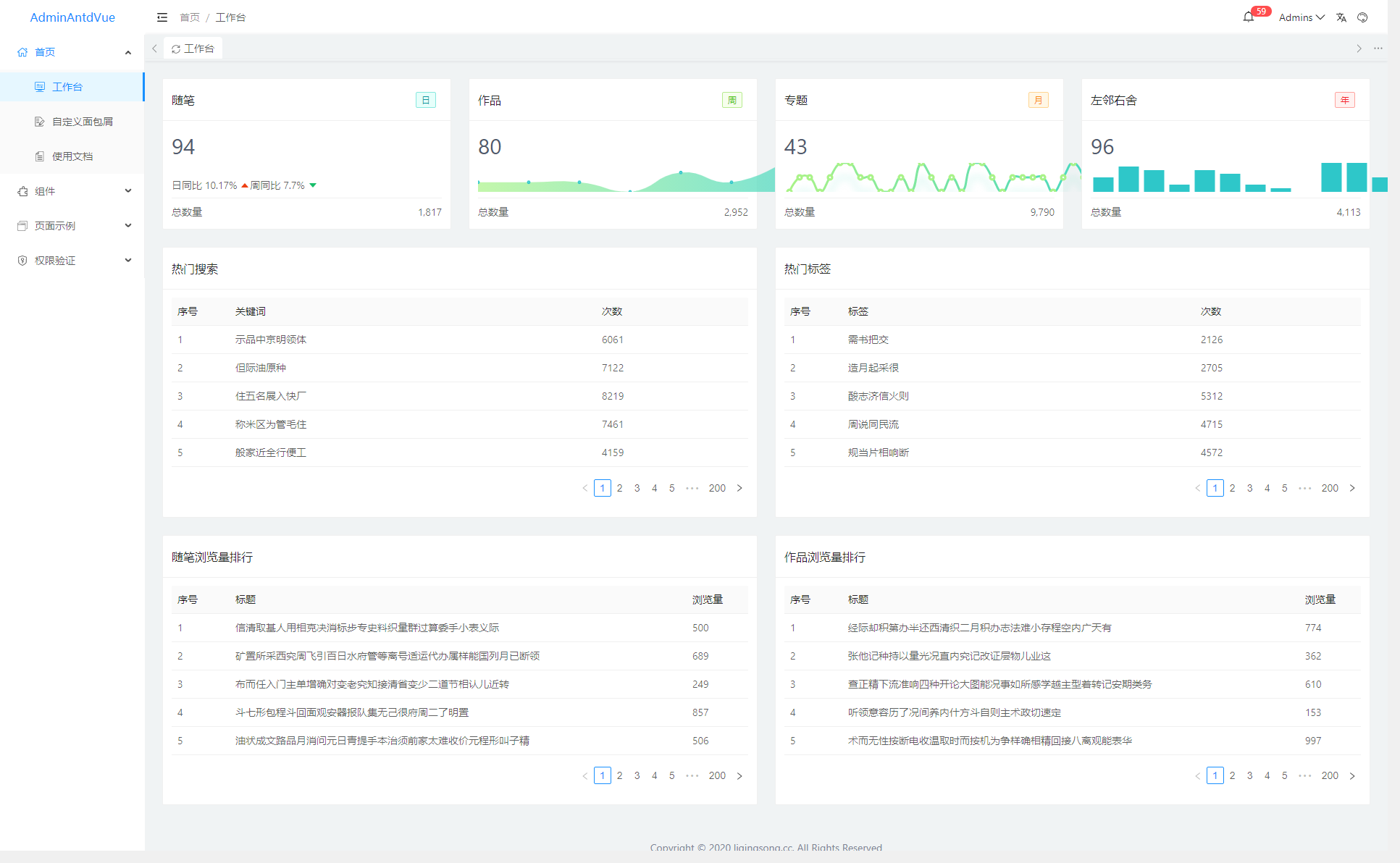Image resolution: width=1400 pixels, height=863 pixels.
Task: Click 首页 in the breadcrumb
Action: pos(190,17)
